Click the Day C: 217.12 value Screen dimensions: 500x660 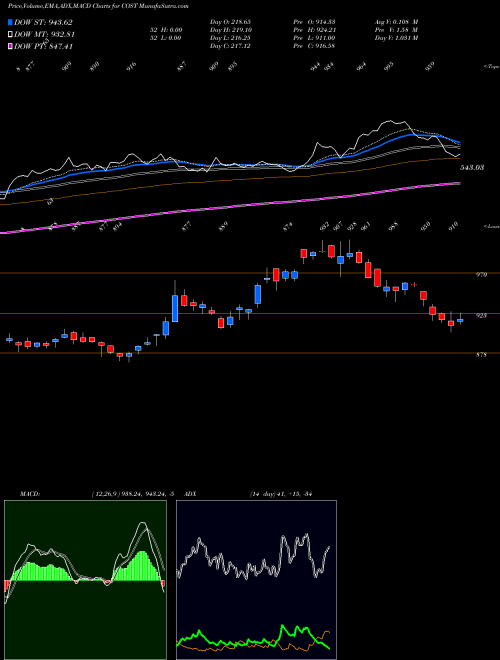pos(230,46)
